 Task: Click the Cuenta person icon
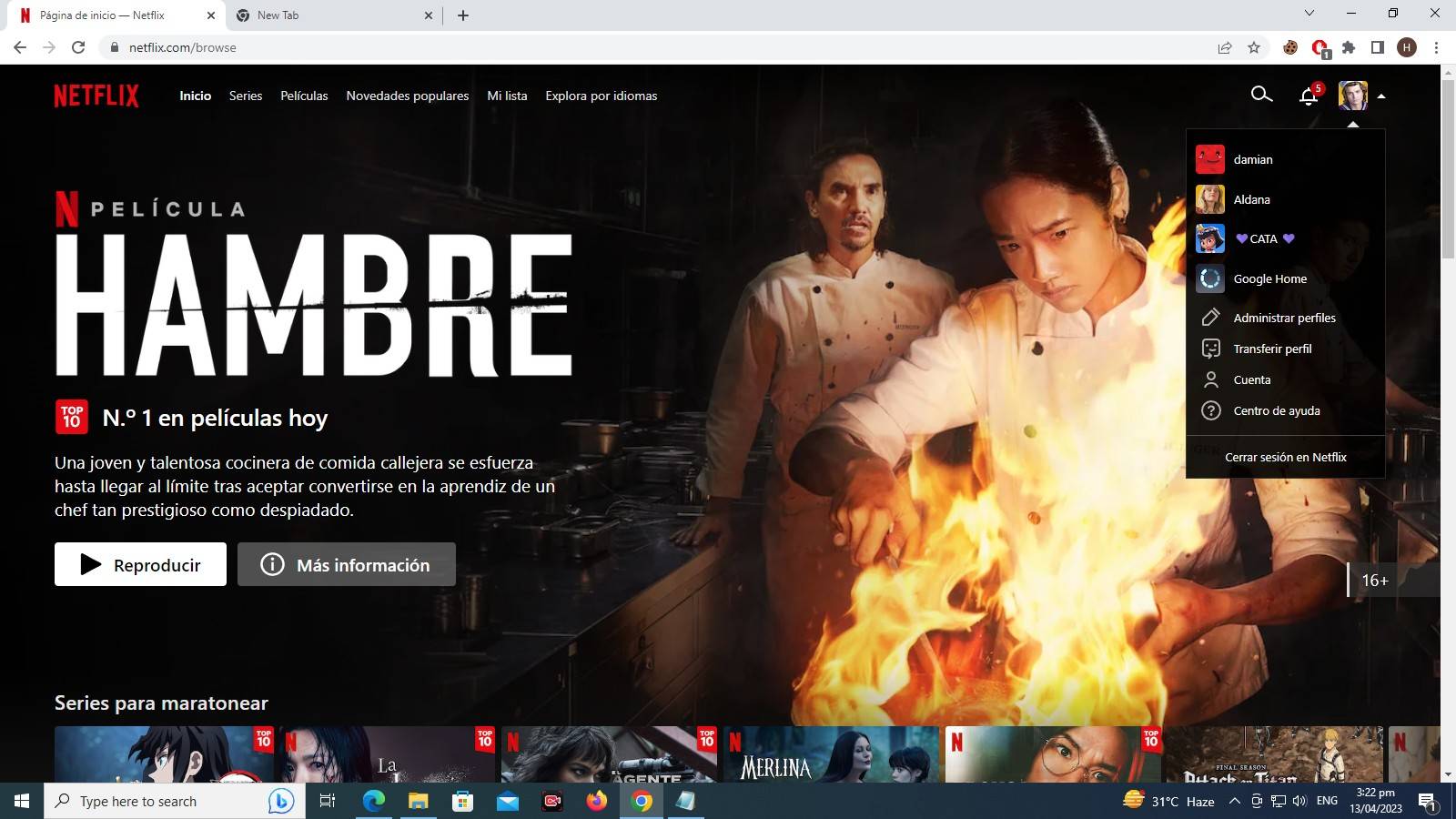click(x=1210, y=379)
